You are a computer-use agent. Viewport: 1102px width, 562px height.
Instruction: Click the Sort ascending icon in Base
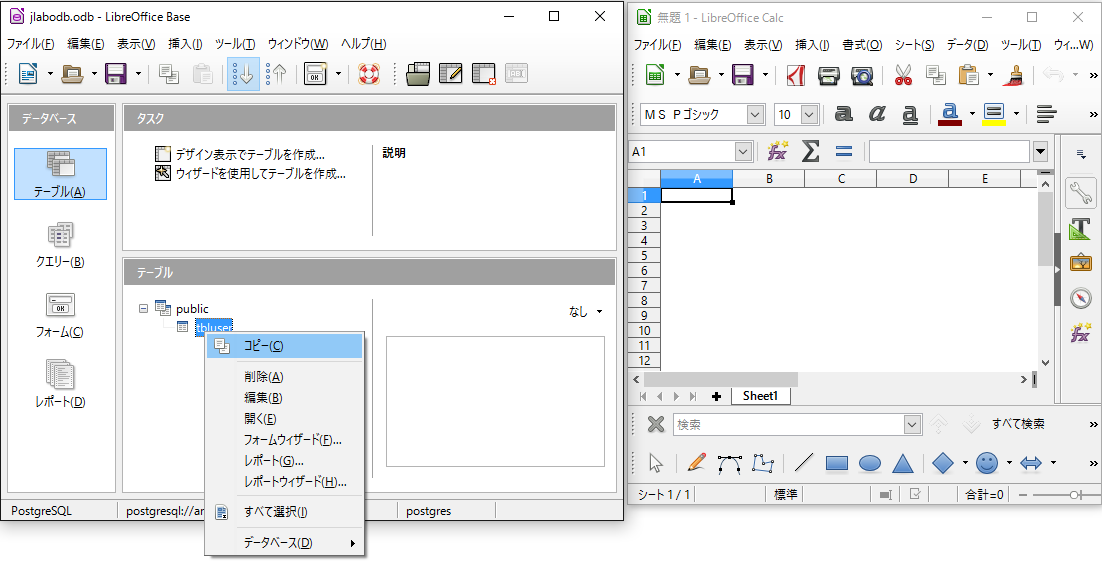pyautogui.click(x=243, y=74)
